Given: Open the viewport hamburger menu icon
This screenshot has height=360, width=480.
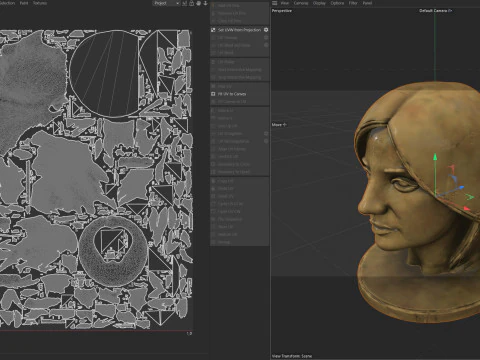Looking at the screenshot, I should click(275, 3).
